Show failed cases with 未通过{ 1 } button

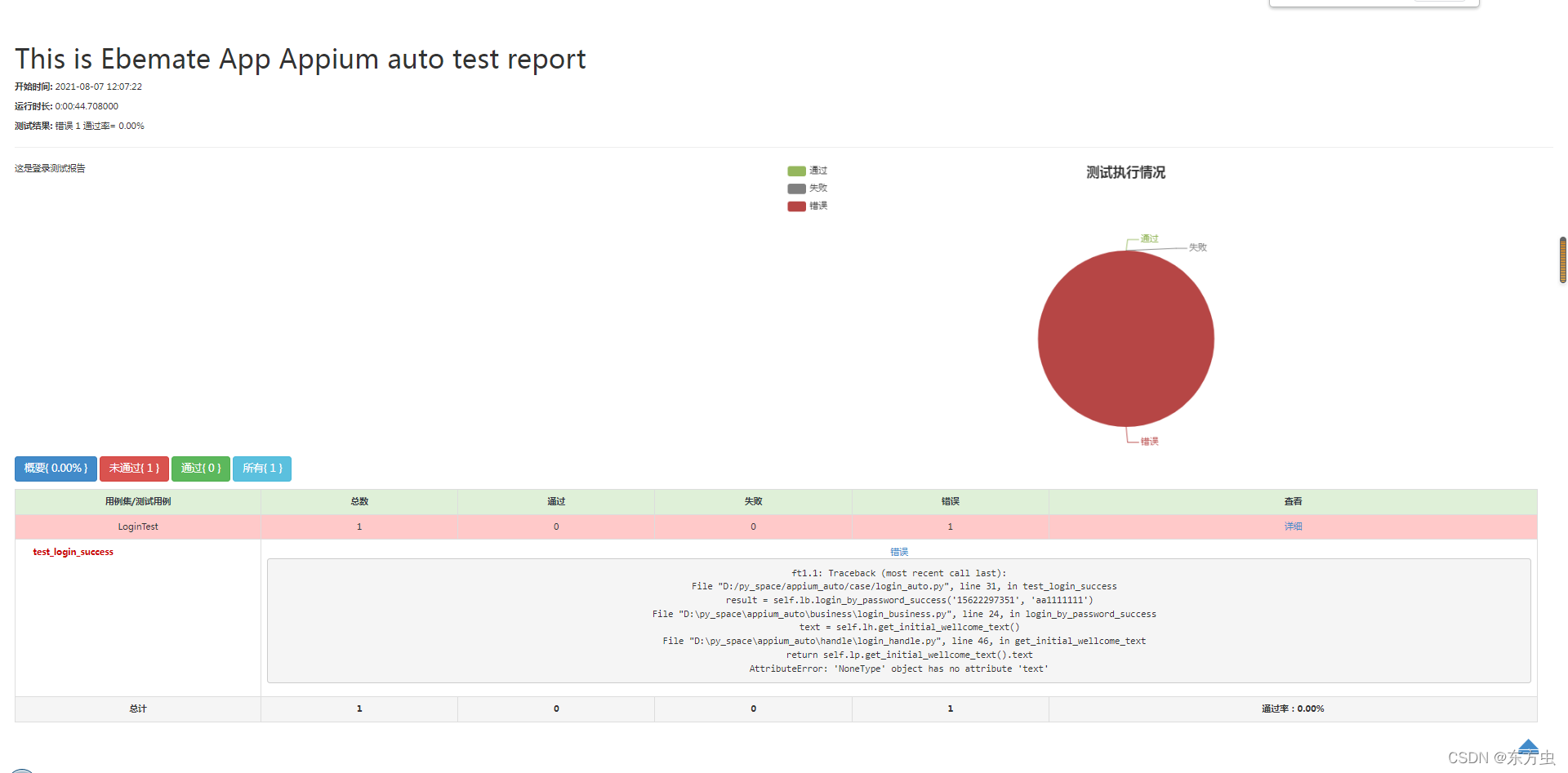point(134,469)
